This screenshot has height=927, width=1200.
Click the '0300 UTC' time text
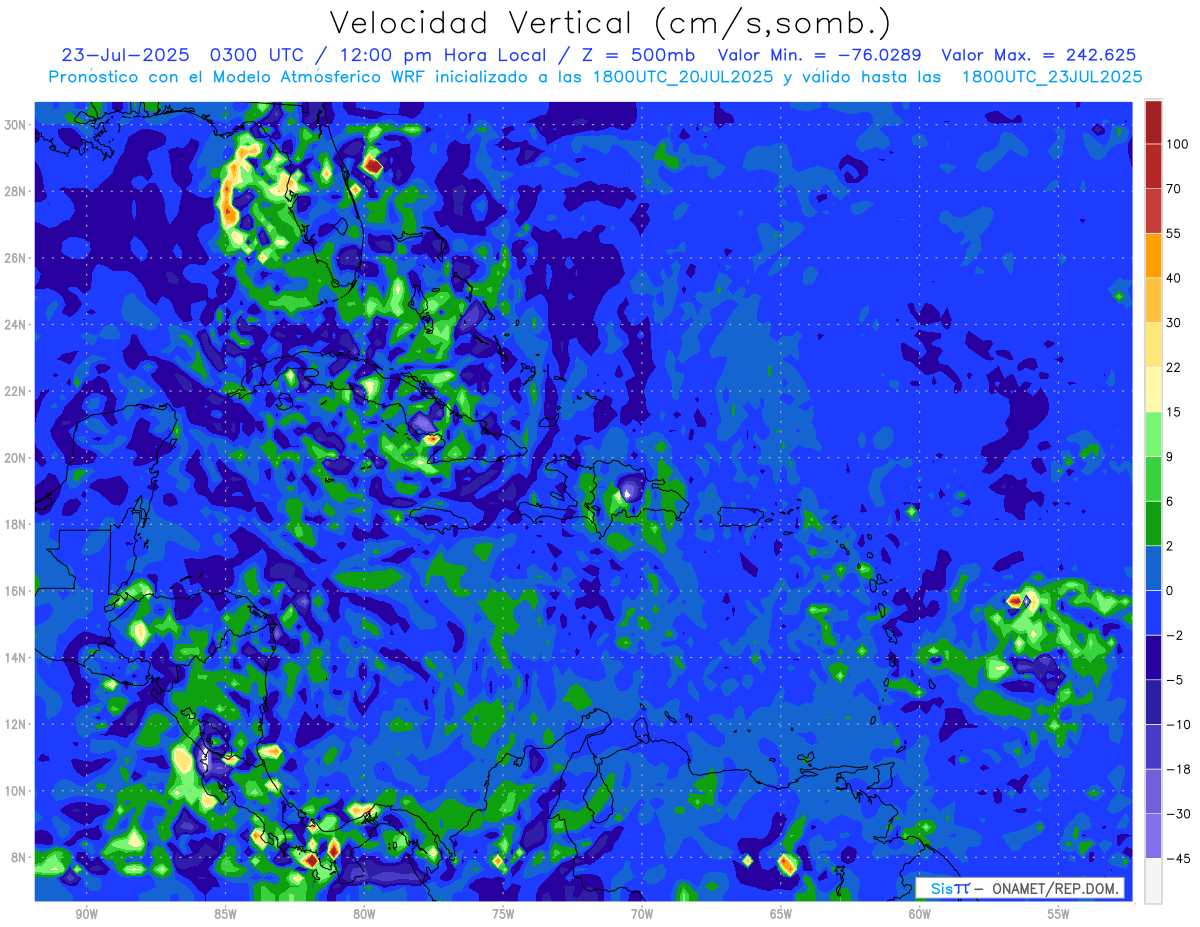click(262, 55)
